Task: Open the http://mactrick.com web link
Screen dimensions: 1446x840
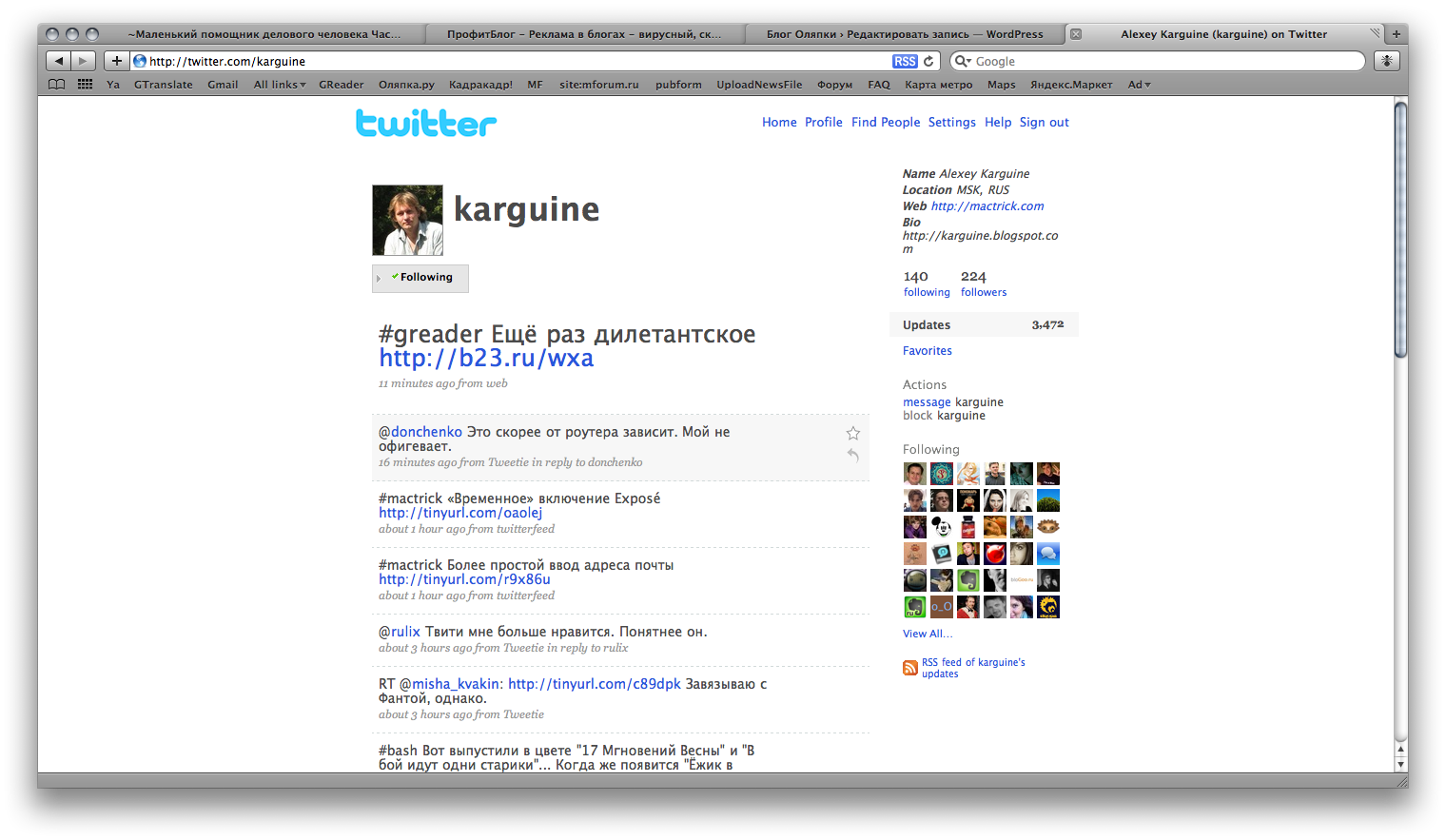Action: point(987,206)
